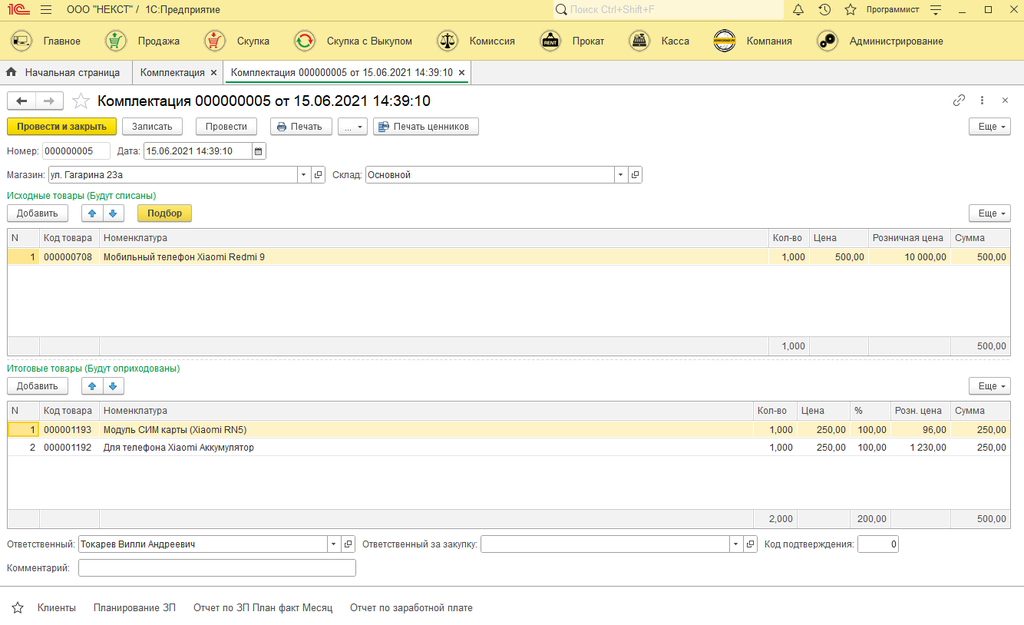Click the Печать button

coord(301,127)
